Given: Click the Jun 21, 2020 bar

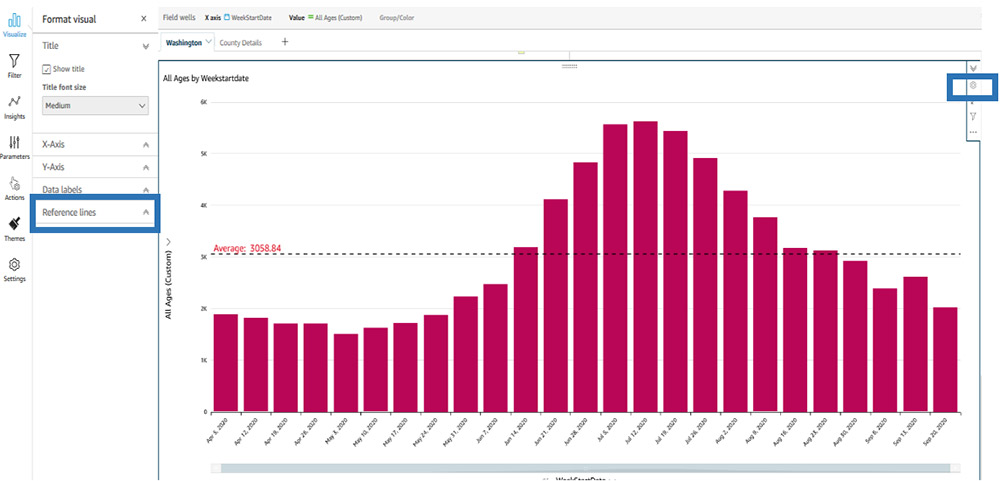Looking at the screenshot, I should pyautogui.click(x=555, y=306).
